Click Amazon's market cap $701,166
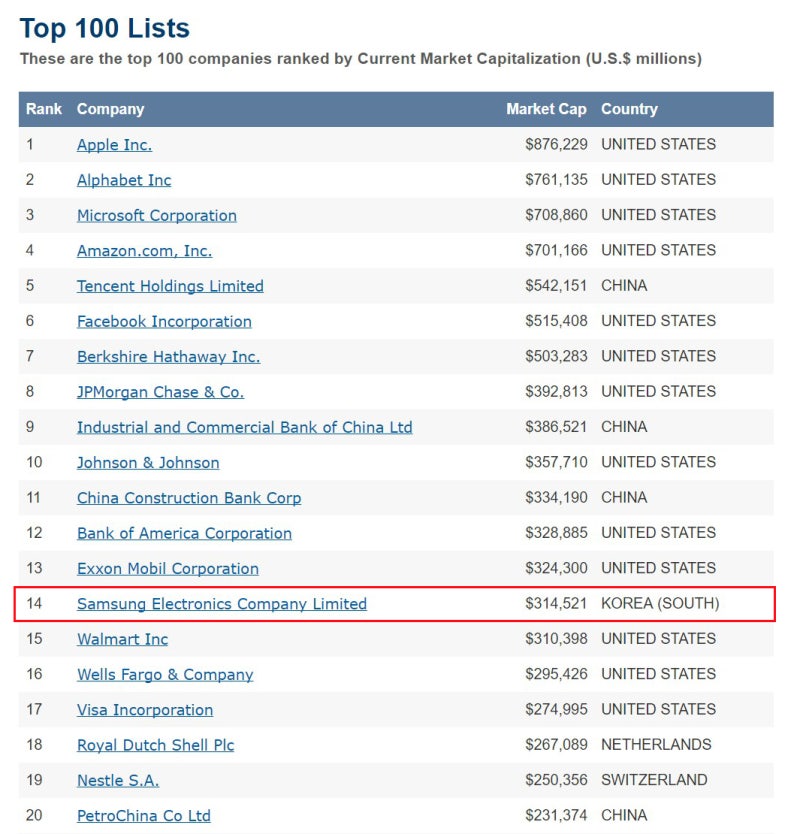The width and height of the screenshot is (800, 834). coord(556,250)
